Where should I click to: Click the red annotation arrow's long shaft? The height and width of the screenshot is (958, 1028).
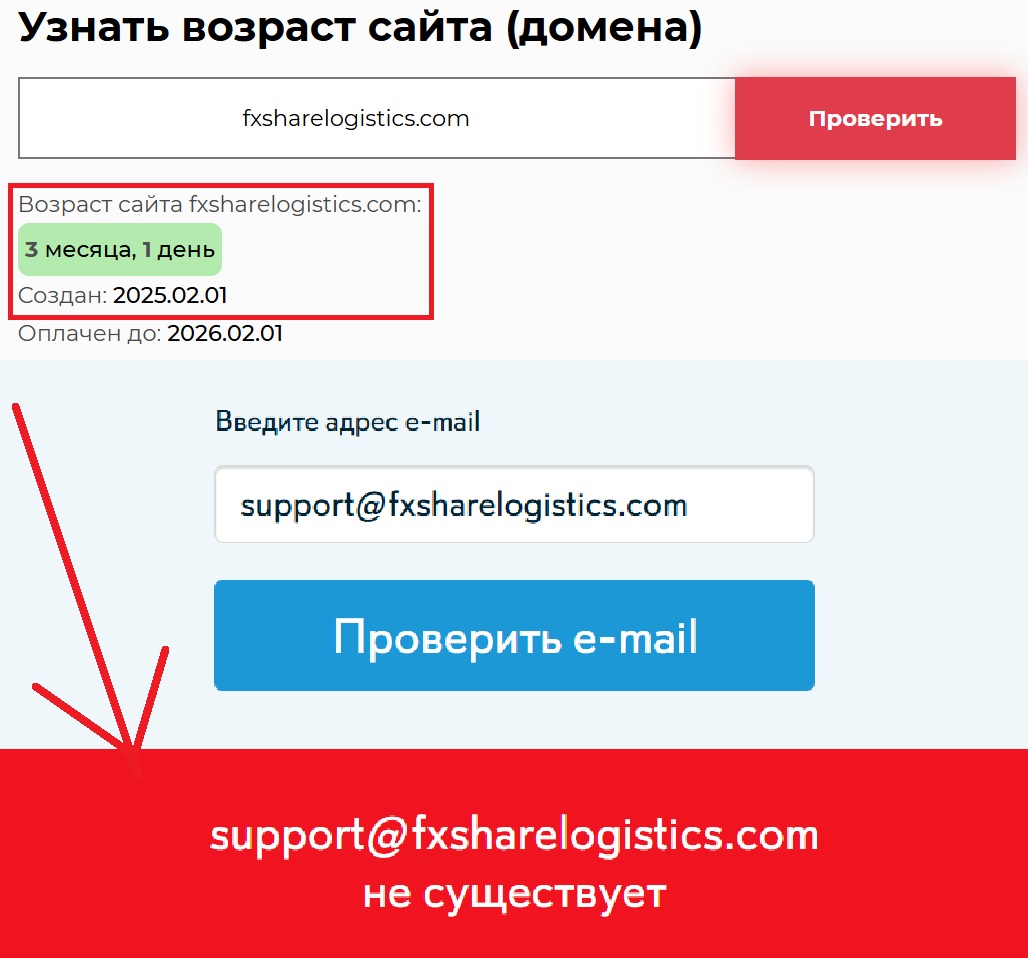pos(73,575)
